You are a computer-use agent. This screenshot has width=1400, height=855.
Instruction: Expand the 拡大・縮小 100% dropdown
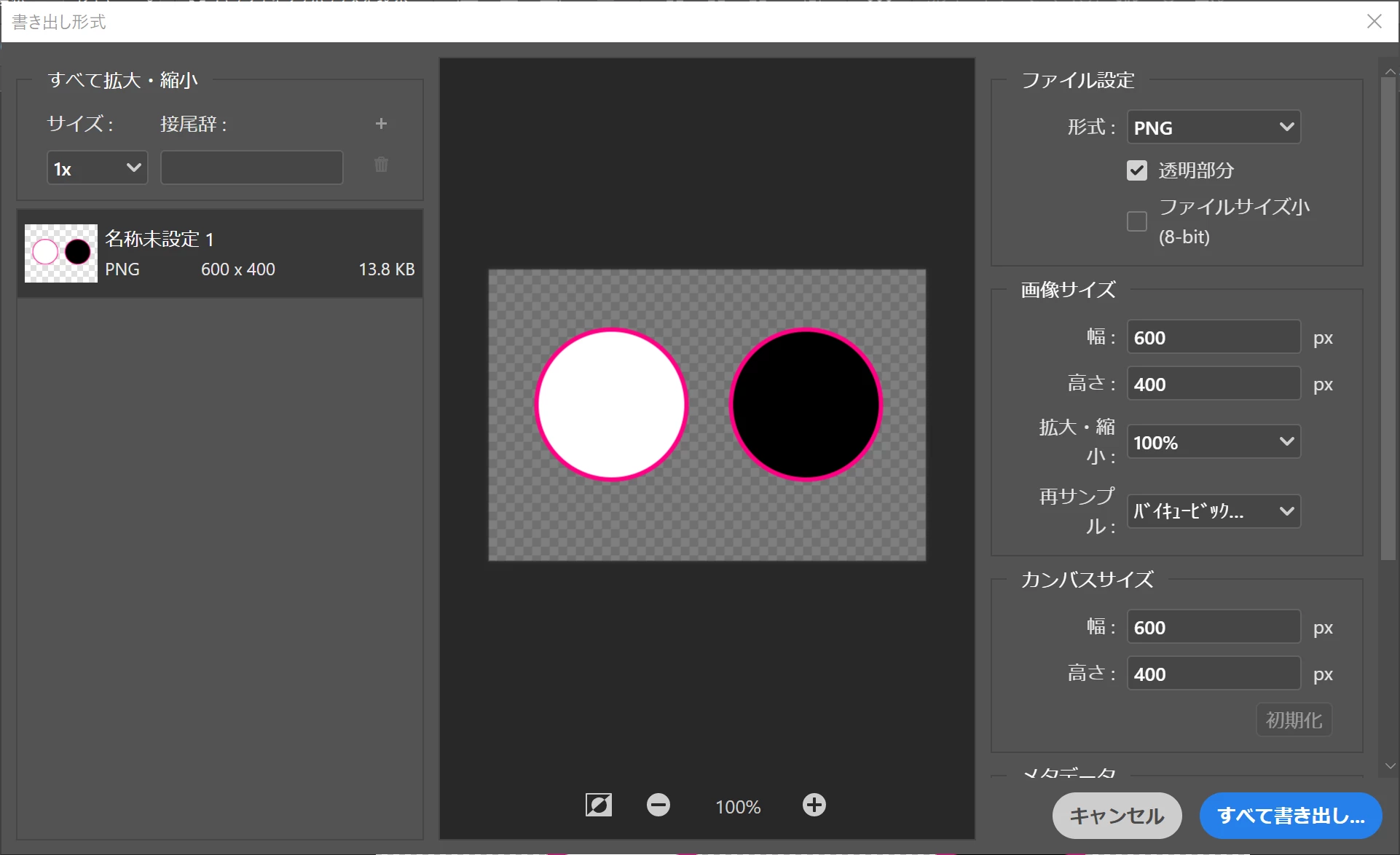point(1213,442)
